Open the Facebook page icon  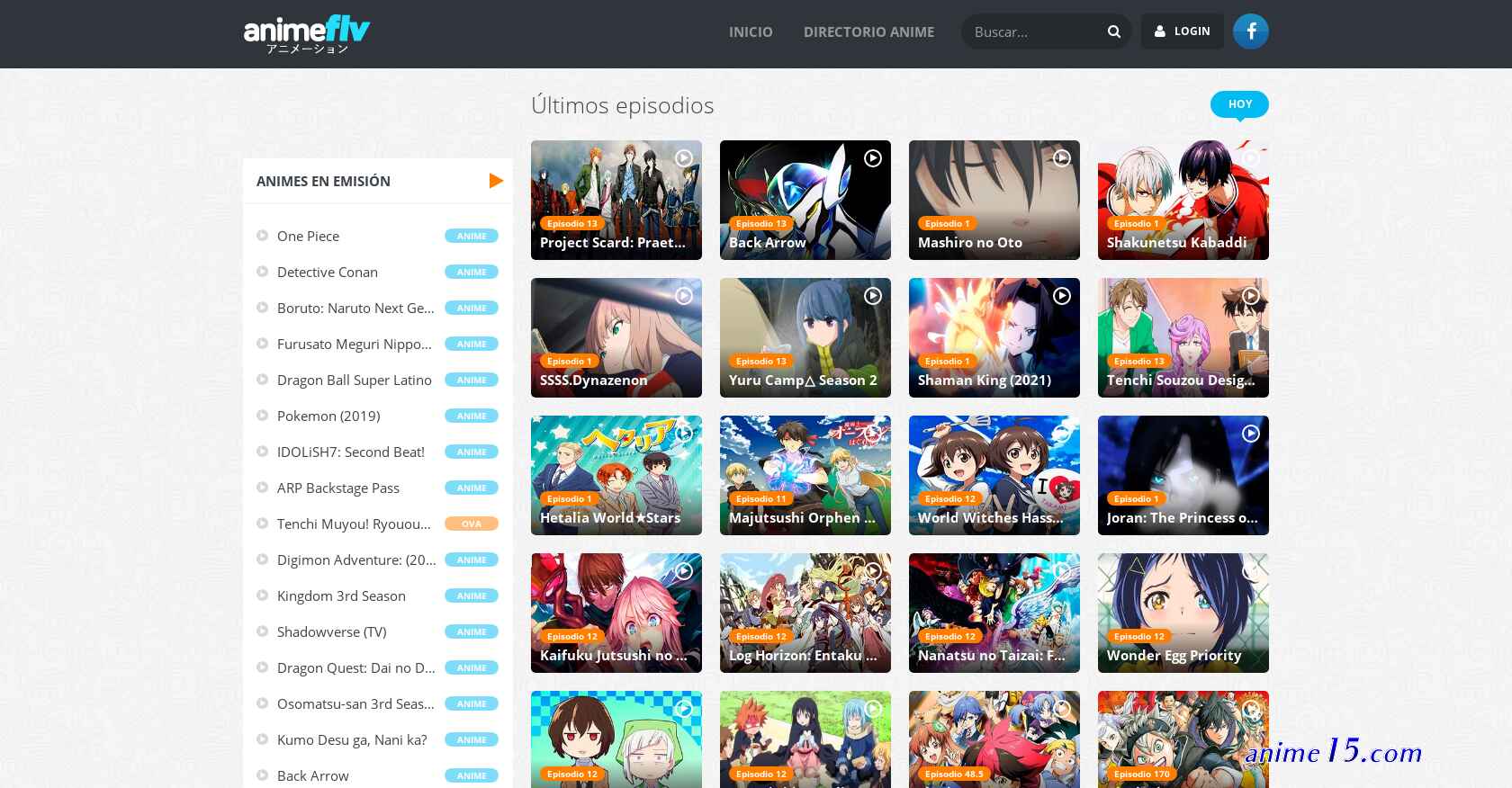point(1251,31)
